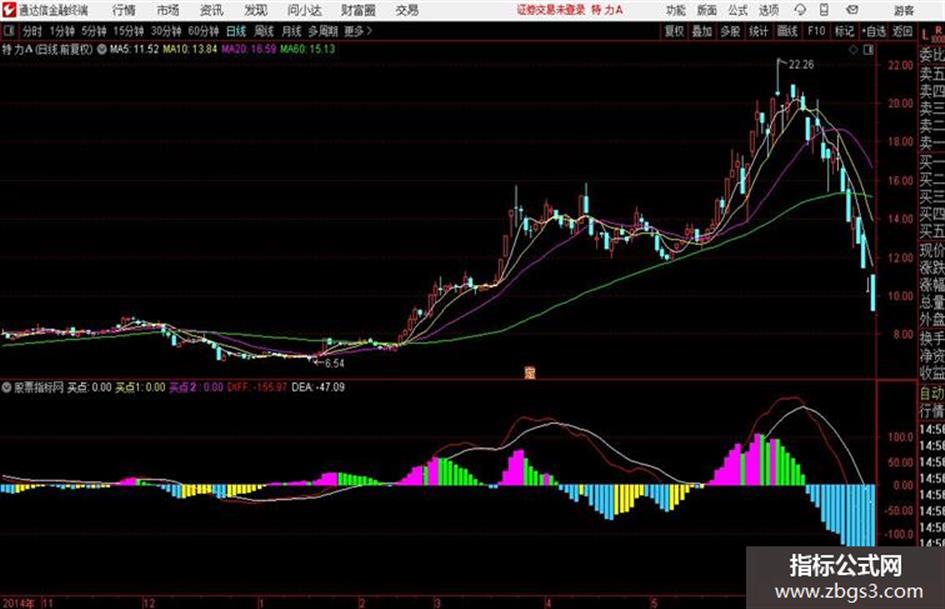945x609 pixels.
Task: Click the diamond icon at chart top-right
Action: click(853, 50)
